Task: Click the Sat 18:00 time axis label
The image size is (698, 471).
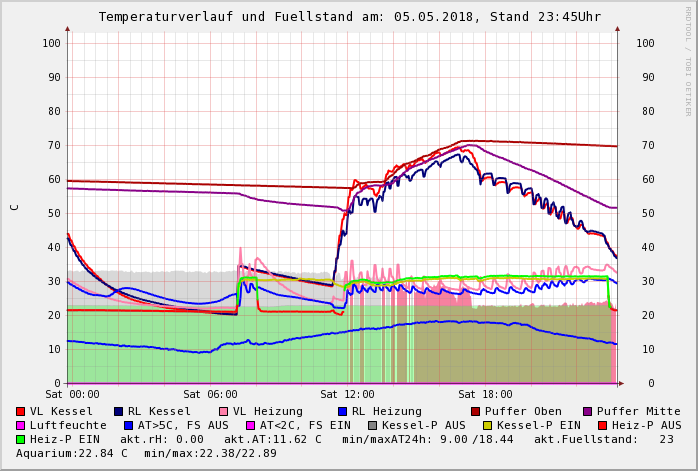Action: point(485,395)
